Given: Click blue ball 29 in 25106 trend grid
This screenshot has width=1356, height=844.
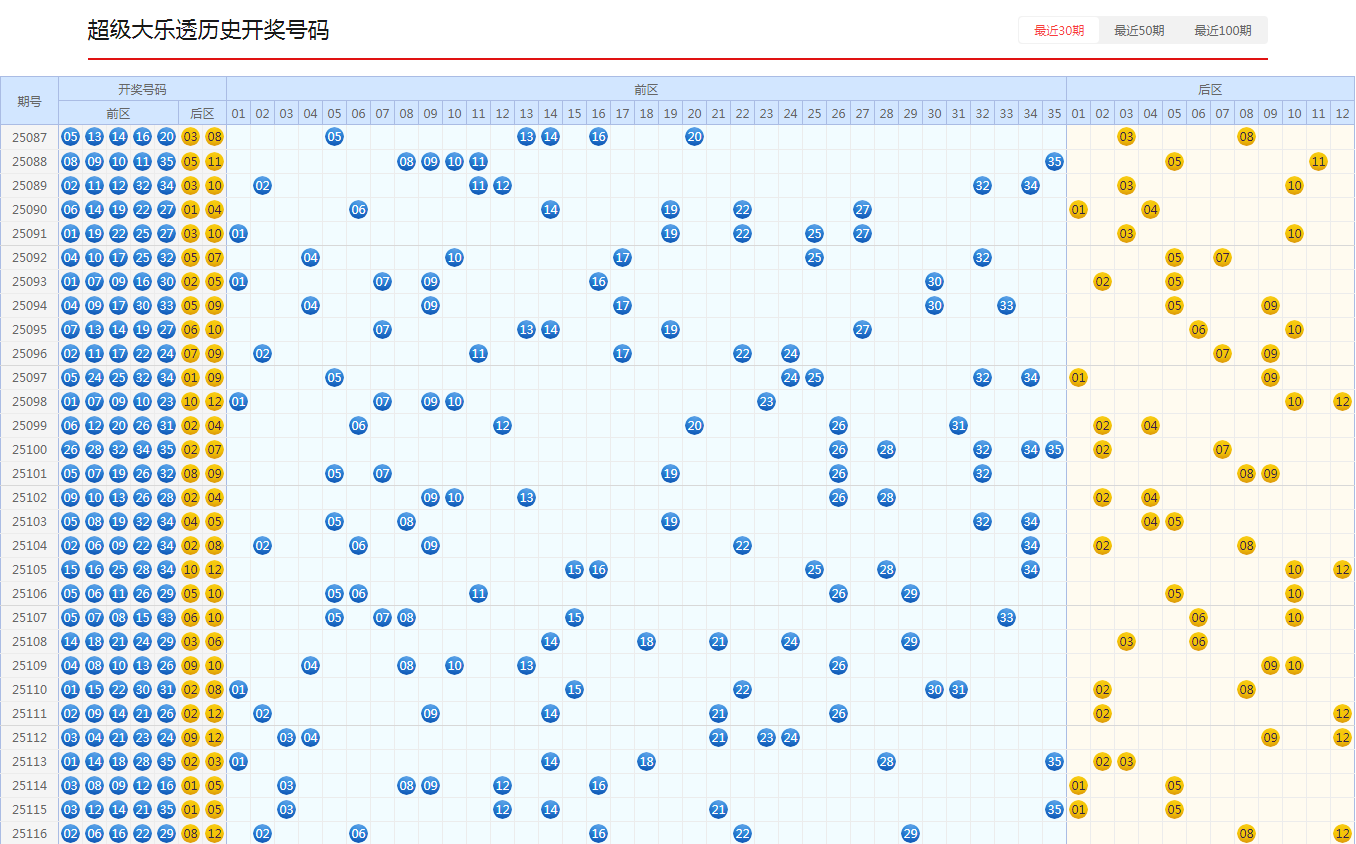Looking at the screenshot, I should 910,593.
